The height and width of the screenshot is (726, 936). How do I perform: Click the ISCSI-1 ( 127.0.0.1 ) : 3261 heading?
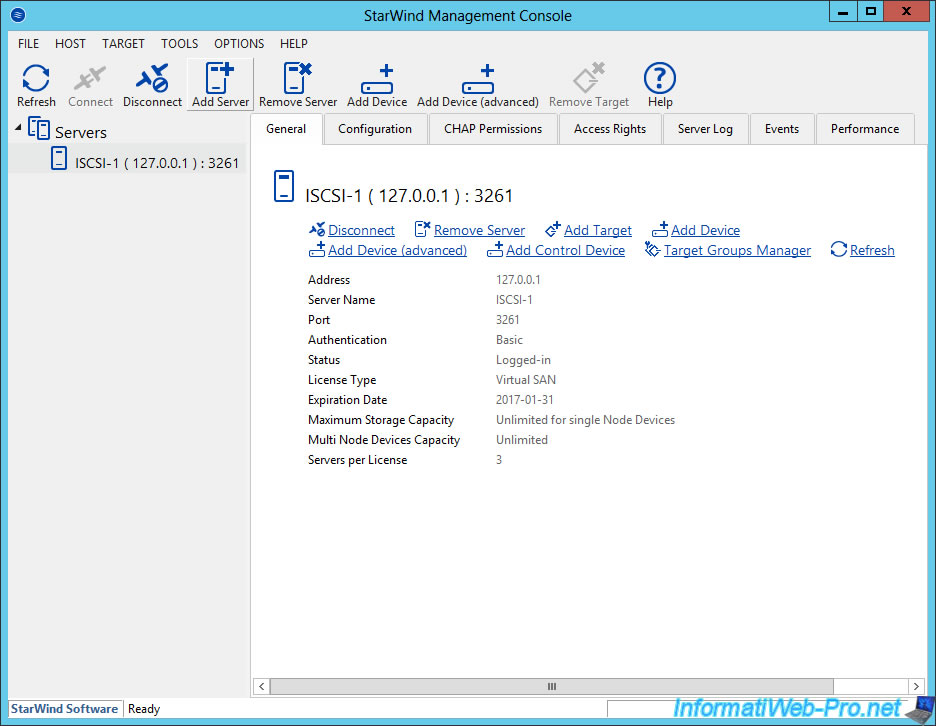pos(409,196)
